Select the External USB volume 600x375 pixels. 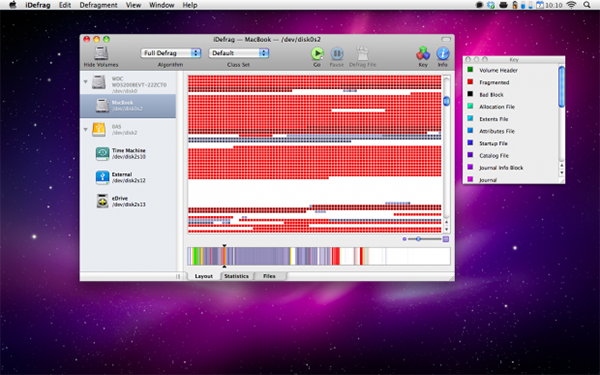coord(128,177)
